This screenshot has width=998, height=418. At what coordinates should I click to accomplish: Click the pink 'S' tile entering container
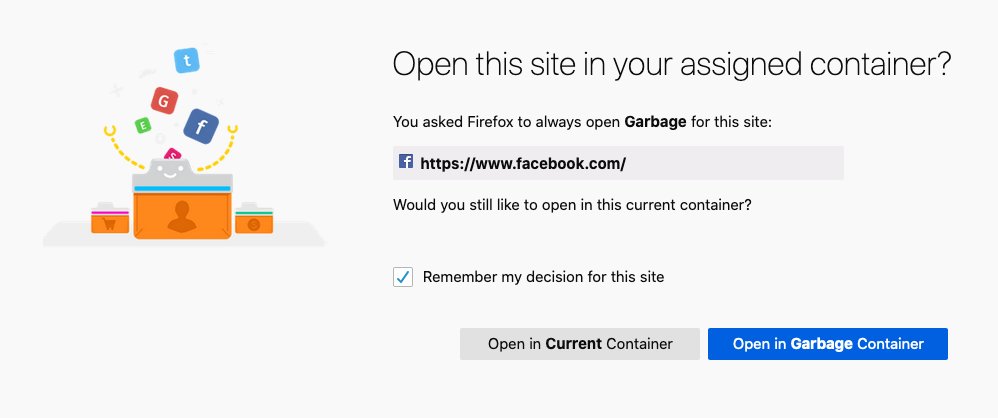172,154
